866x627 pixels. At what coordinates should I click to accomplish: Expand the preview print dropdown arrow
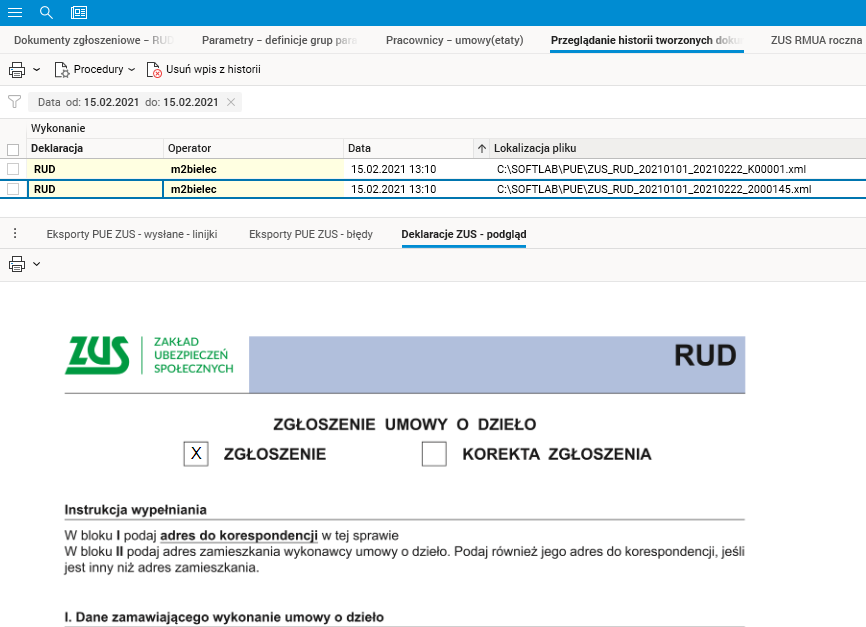36,264
